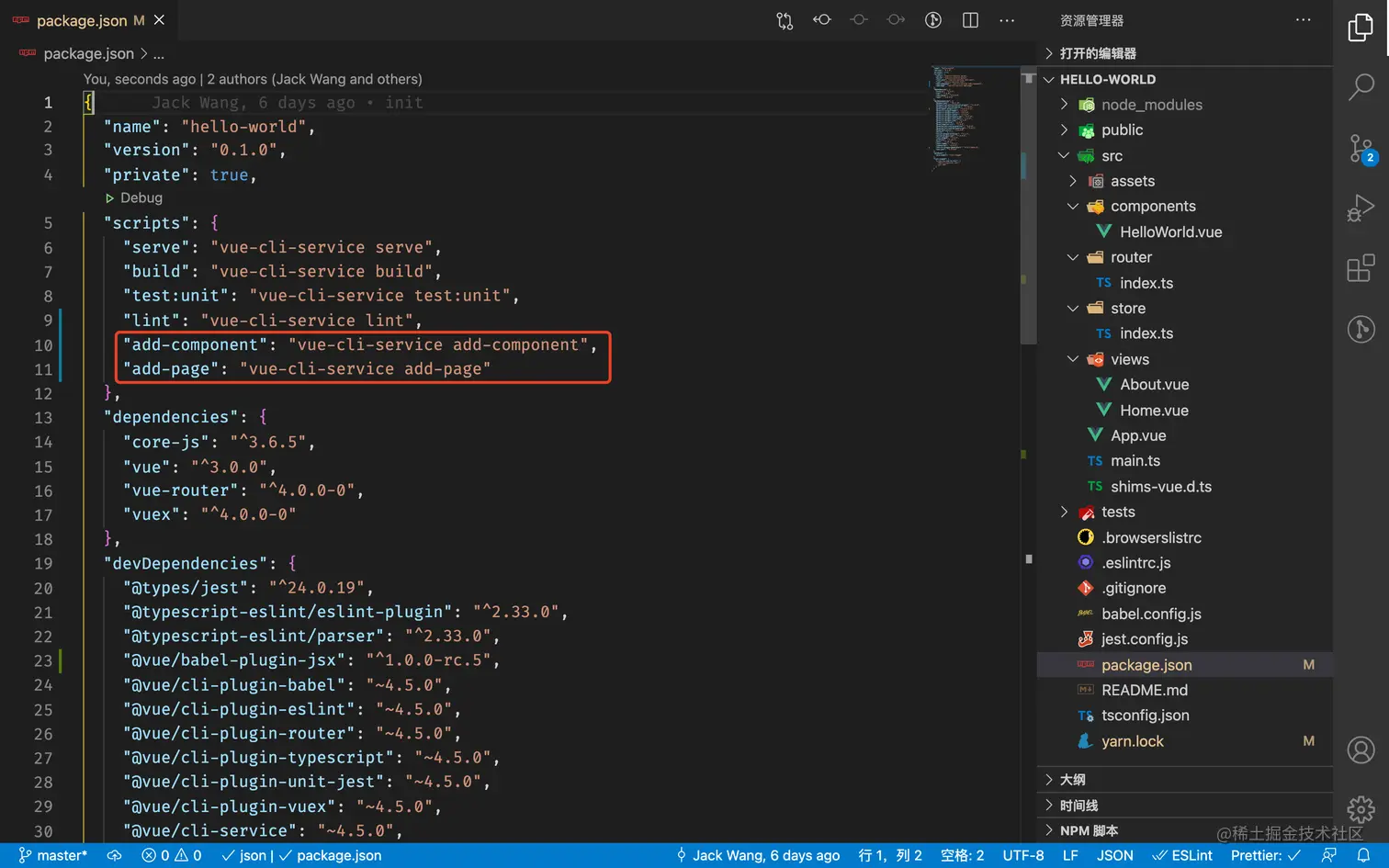Open README.md file

pos(1185,690)
